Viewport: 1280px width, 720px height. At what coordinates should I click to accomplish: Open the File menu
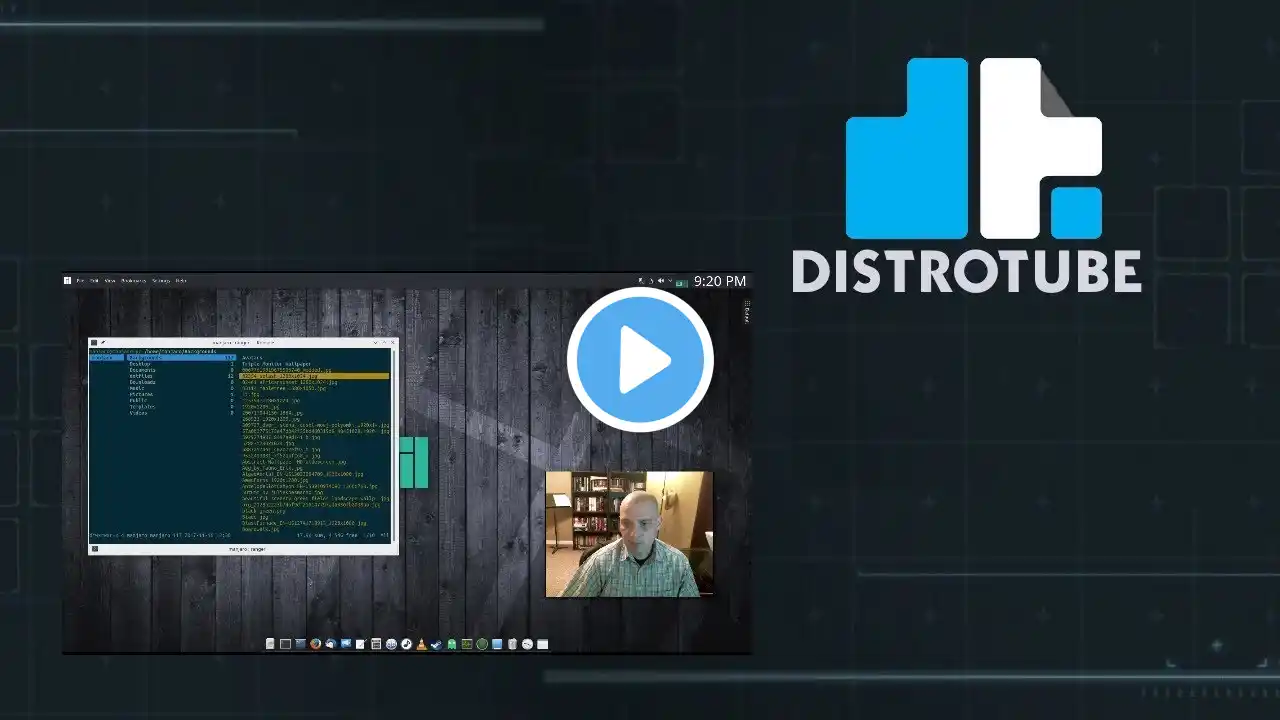pyautogui.click(x=80, y=281)
